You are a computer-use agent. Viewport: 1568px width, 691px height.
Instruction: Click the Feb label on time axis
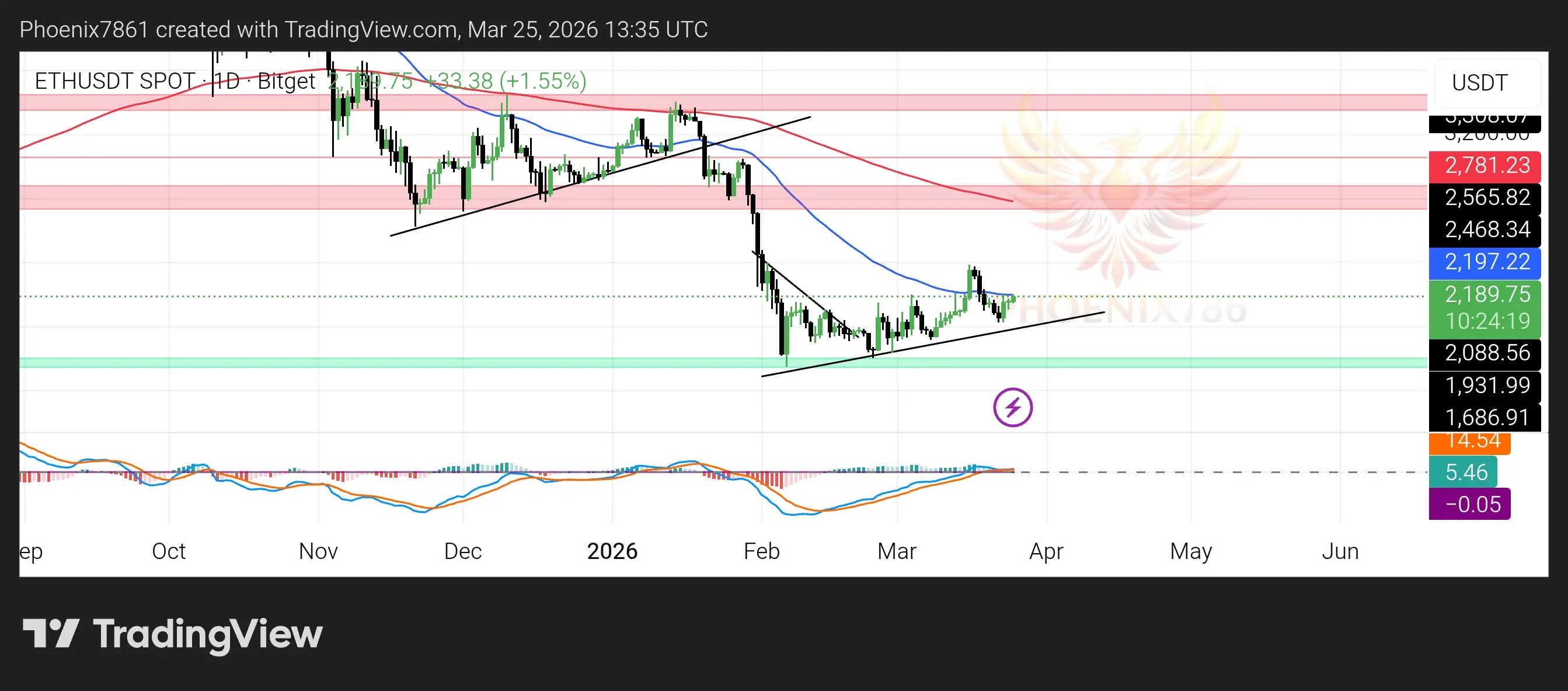pos(761,551)
